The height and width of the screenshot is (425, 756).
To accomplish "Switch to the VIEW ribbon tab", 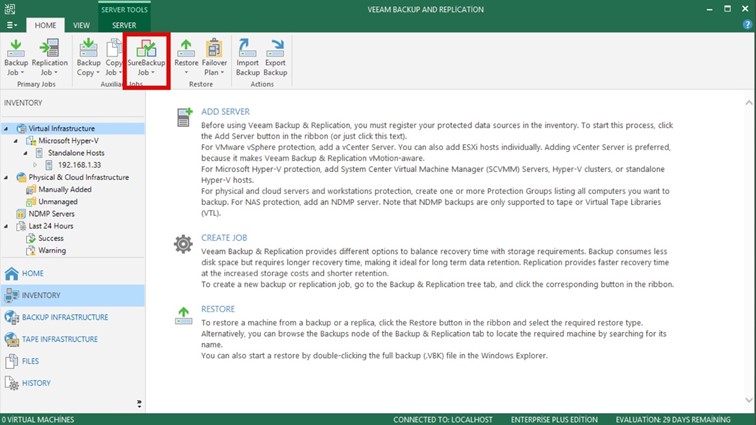I will [x=81, y=25].
